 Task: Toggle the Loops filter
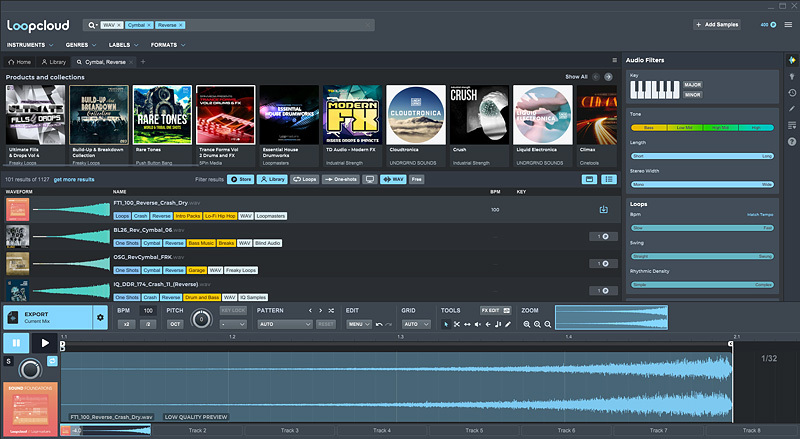(304, 179)
